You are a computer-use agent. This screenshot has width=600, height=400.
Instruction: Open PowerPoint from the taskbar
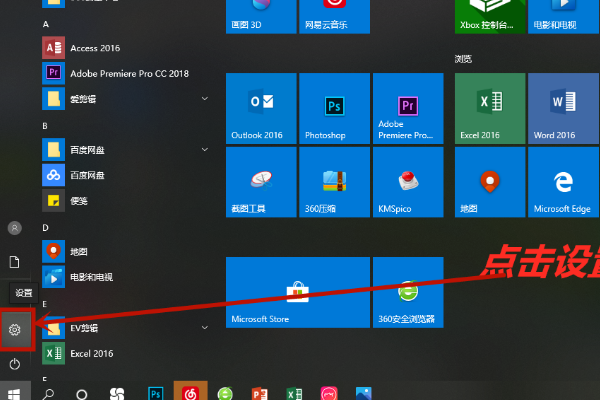(259, 393)
